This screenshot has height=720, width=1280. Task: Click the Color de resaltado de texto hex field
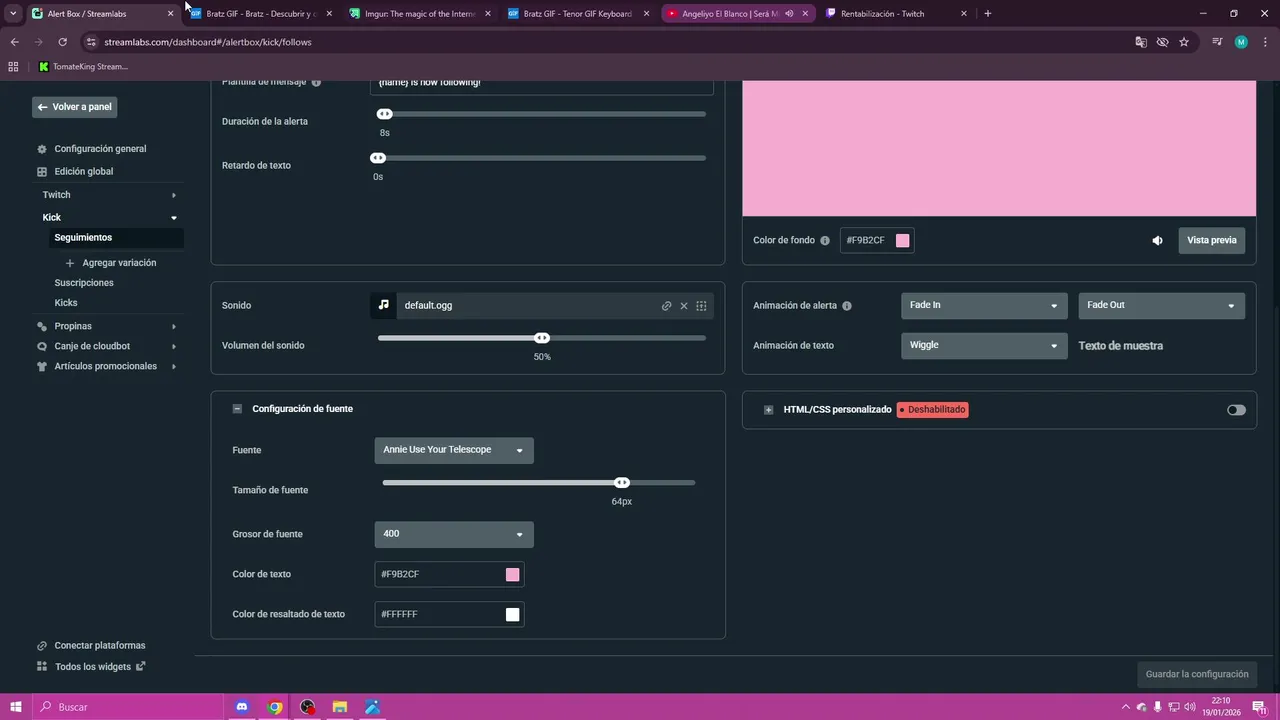[449, 614]
